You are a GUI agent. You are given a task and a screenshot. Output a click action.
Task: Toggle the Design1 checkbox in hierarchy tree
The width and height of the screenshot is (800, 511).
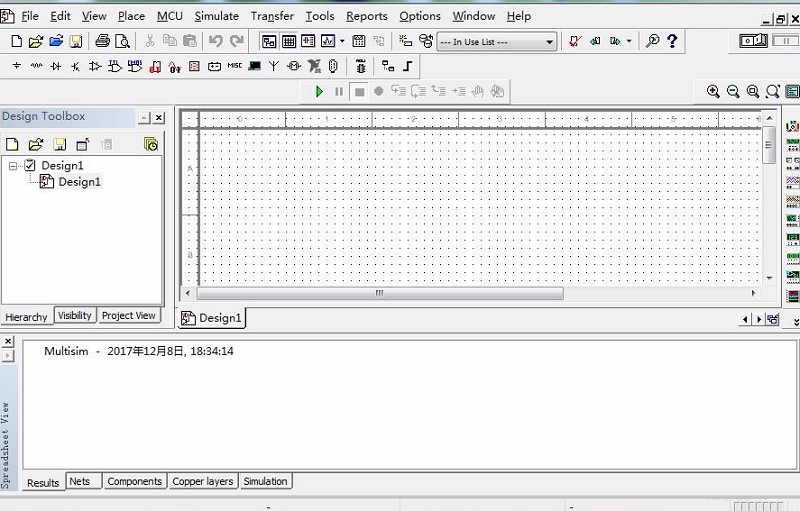[x=30, y=165]
